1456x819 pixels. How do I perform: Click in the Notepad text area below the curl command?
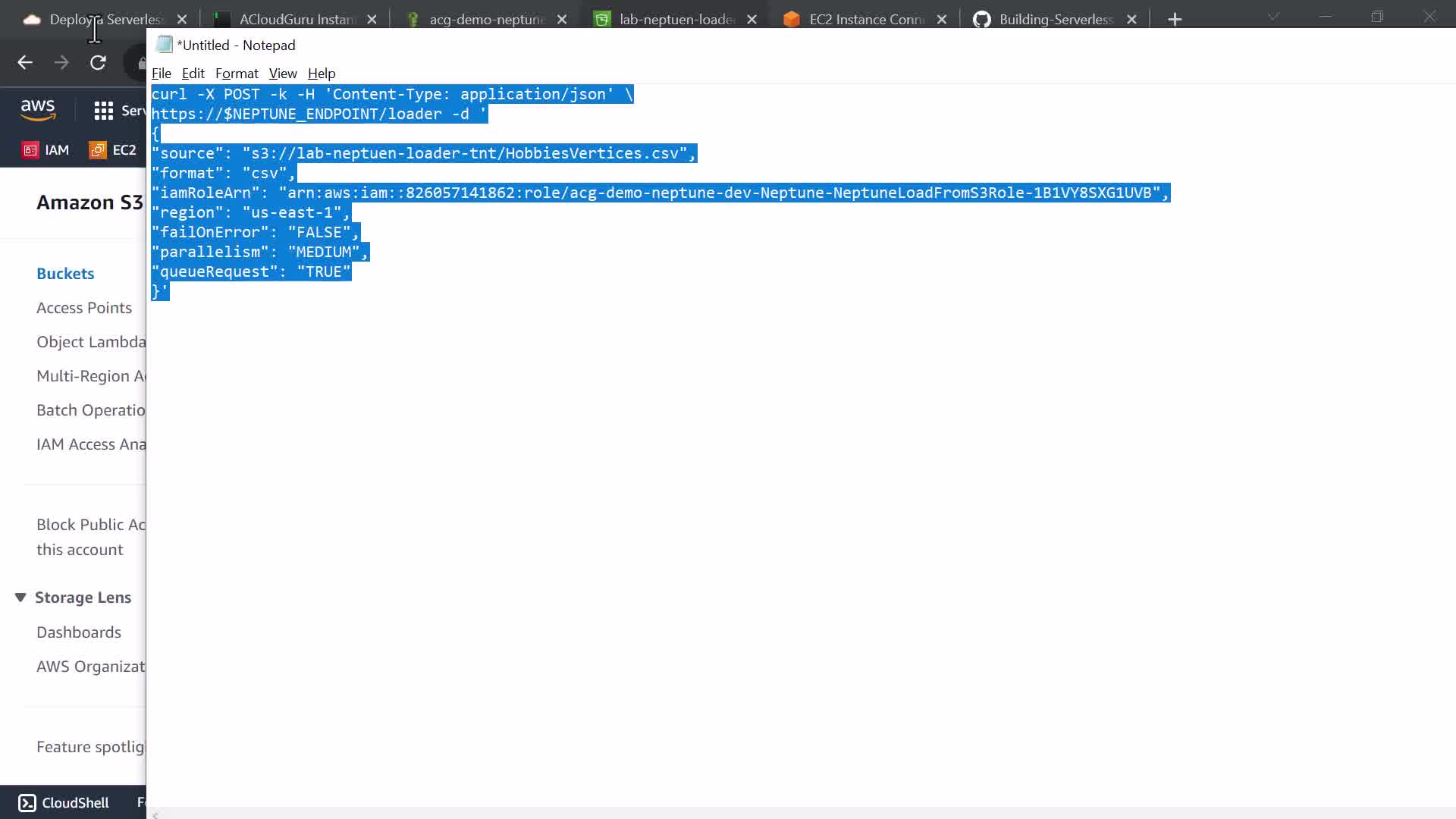pos(758,531)
